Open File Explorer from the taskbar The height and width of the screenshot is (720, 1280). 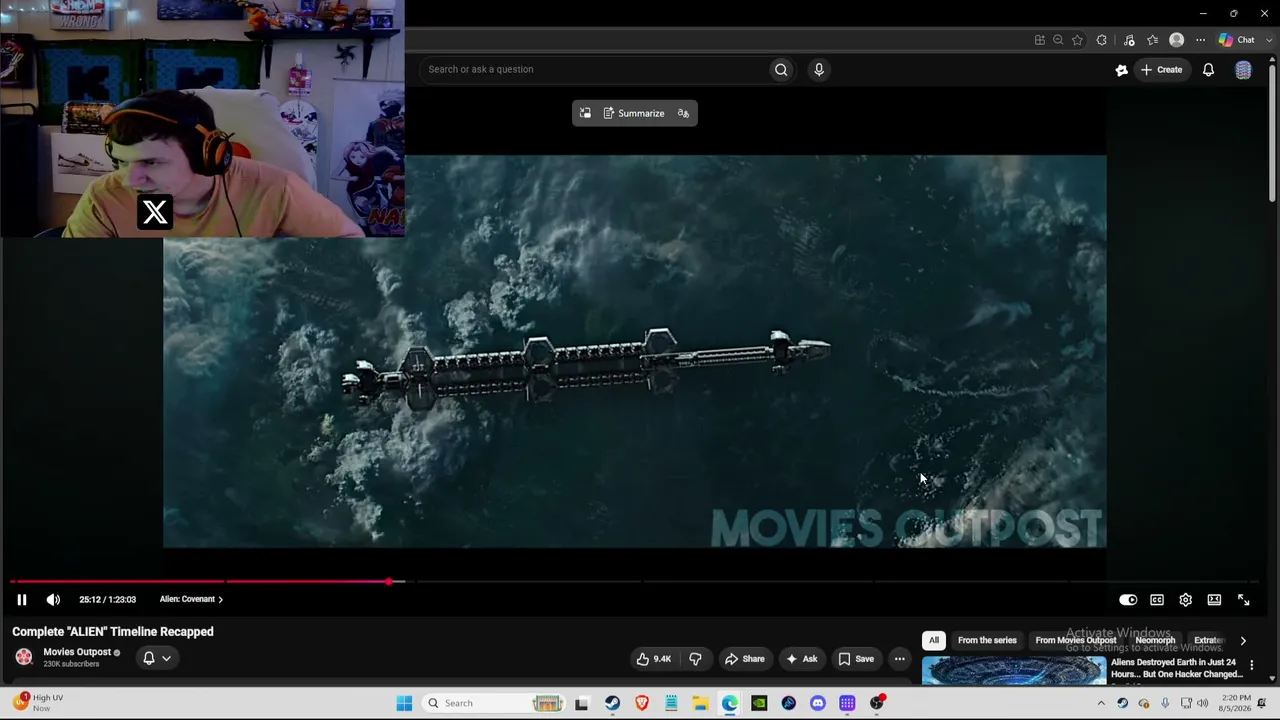pyautogui.click(x=700, y=703)
